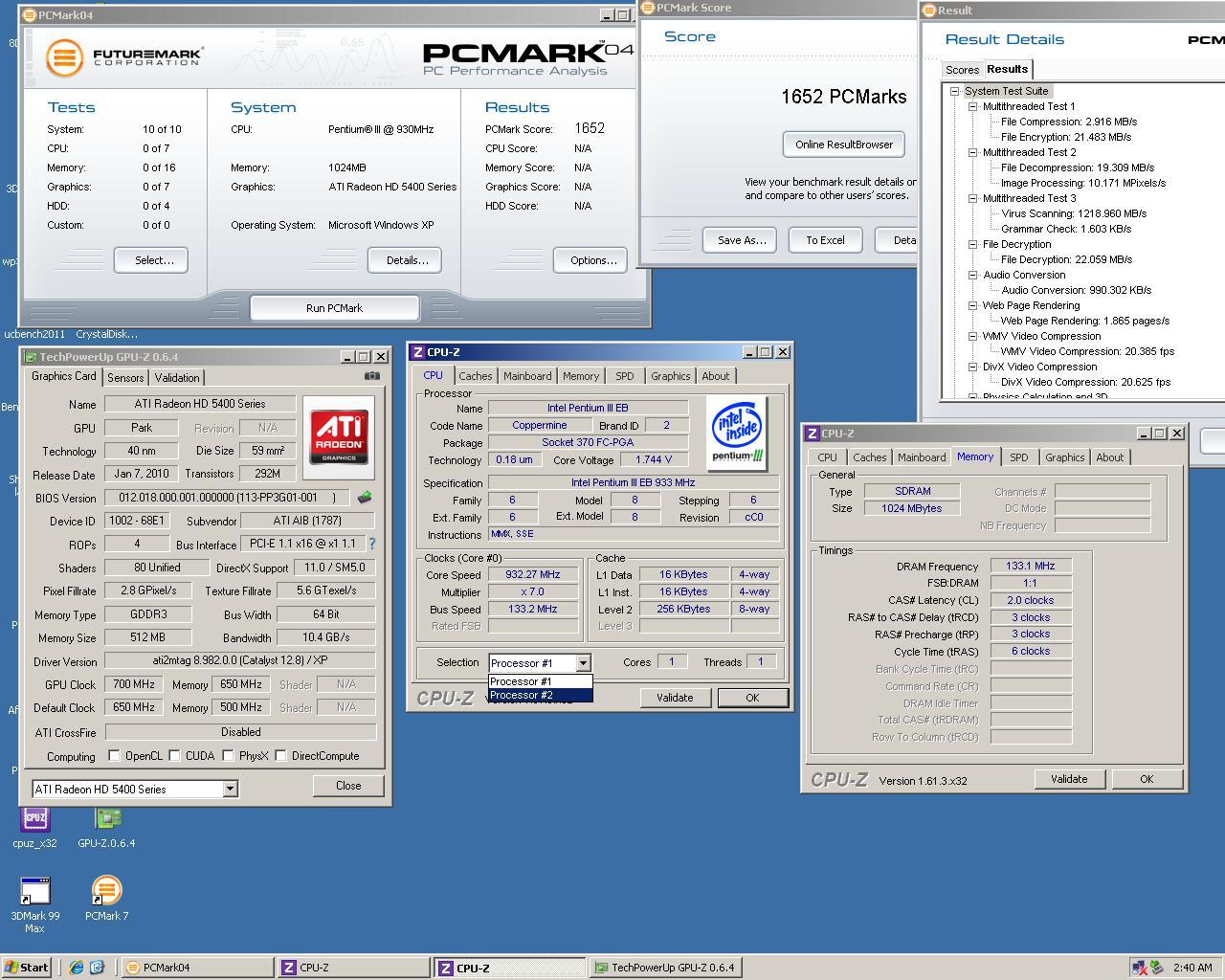Click the Core Speed 932.27 MHz field
Viewport: 1225px width, 980px height.
point(532,574)
